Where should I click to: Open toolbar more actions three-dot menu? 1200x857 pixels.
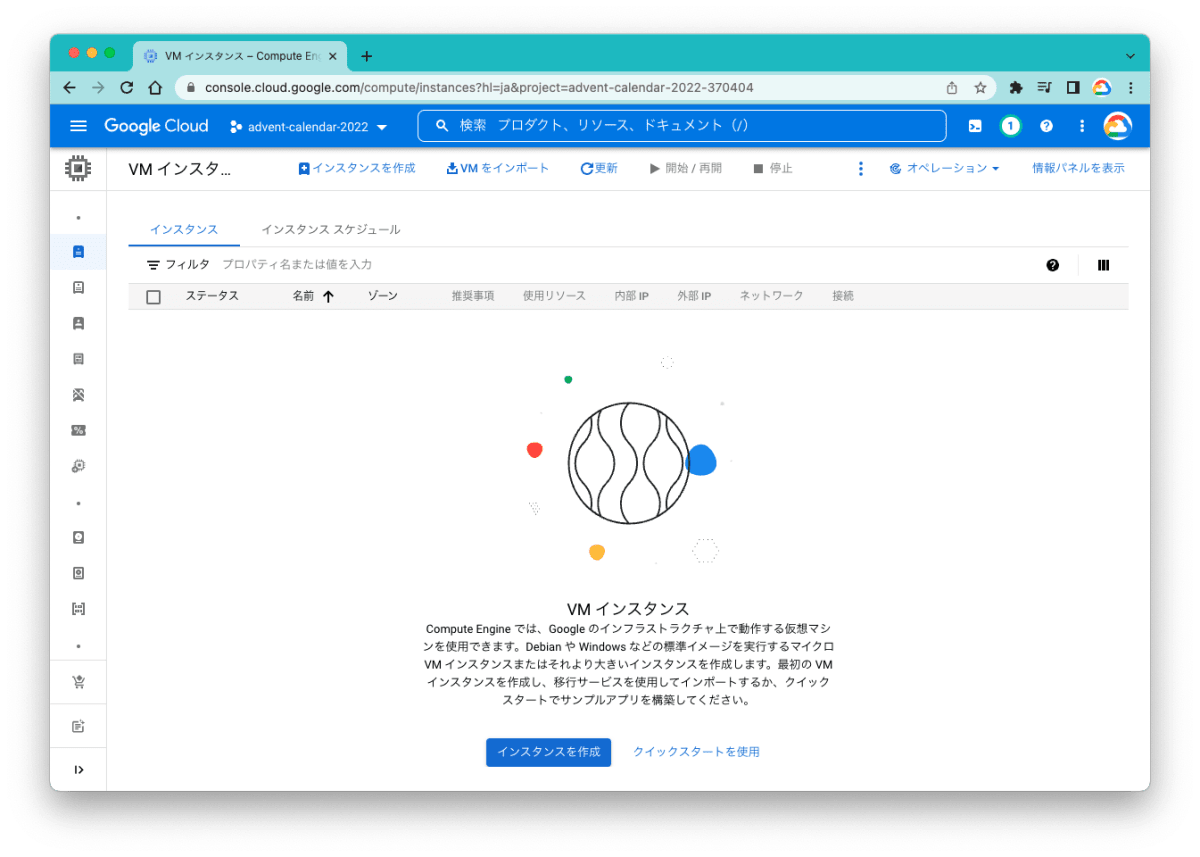[x=860, y=168]
